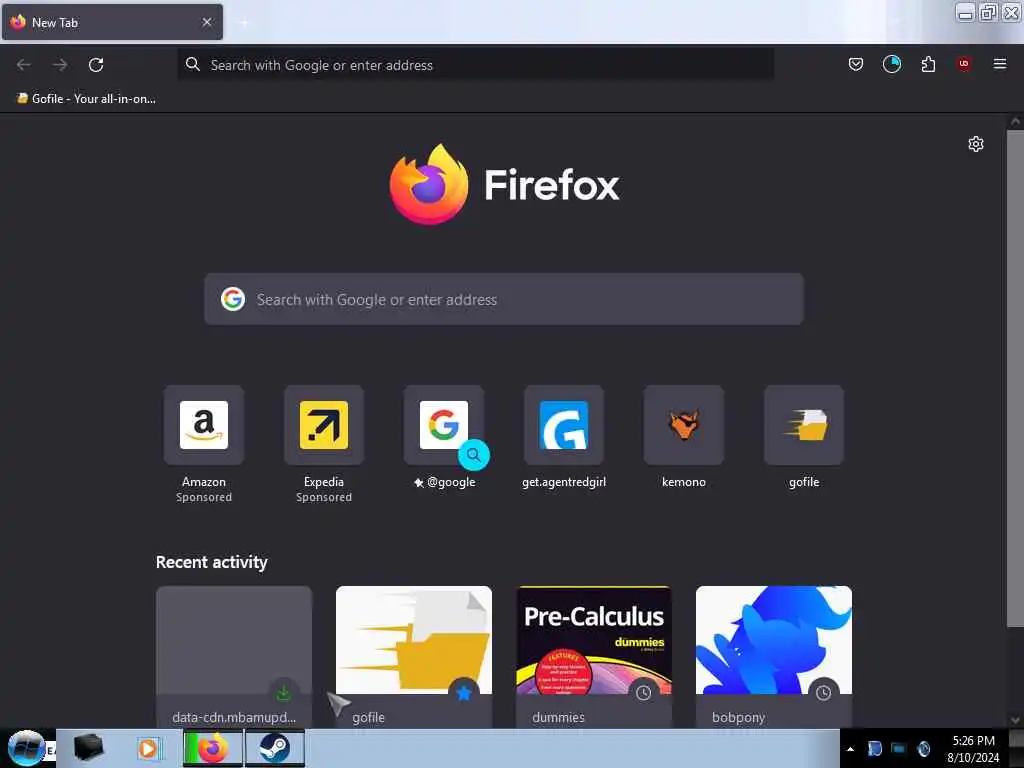This screenshot has height=768, width=1024.
Task: Open data-cdn.mbamupd recent activity card
Action: pyautogui.click(x=234, y=657)
